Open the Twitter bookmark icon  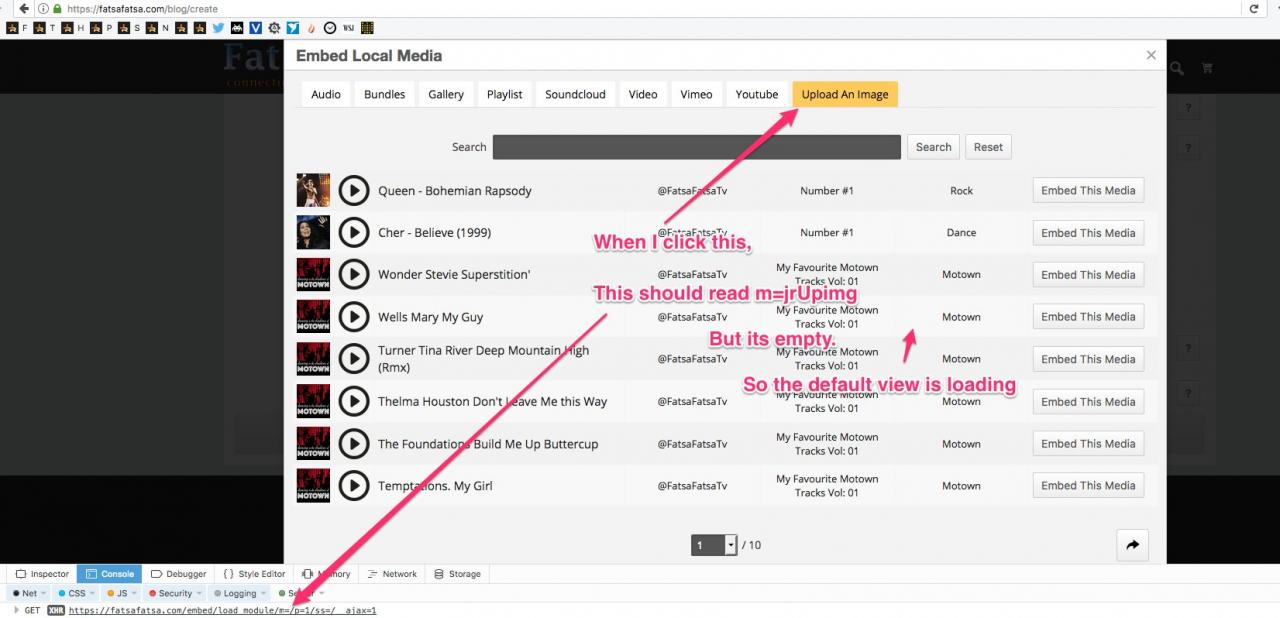click(218, 28)
